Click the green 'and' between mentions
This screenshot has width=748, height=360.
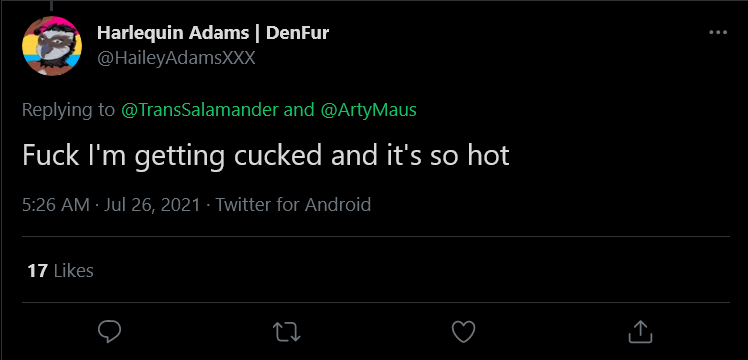tap(299, 110)
